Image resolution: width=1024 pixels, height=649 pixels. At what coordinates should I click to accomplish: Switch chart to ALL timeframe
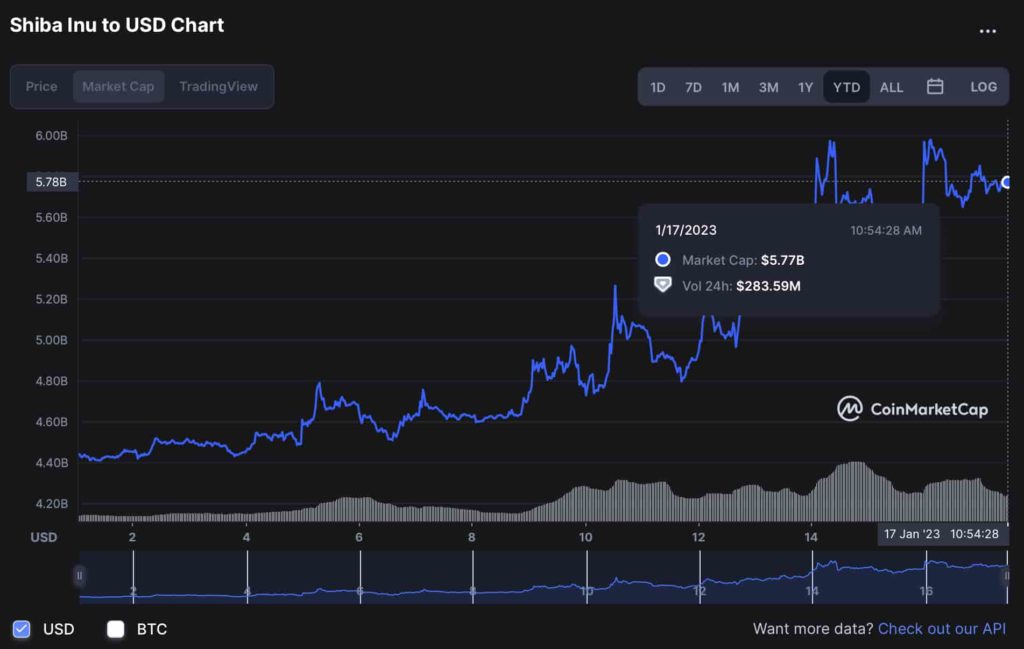pyautogui.click(x=891, y=87)
